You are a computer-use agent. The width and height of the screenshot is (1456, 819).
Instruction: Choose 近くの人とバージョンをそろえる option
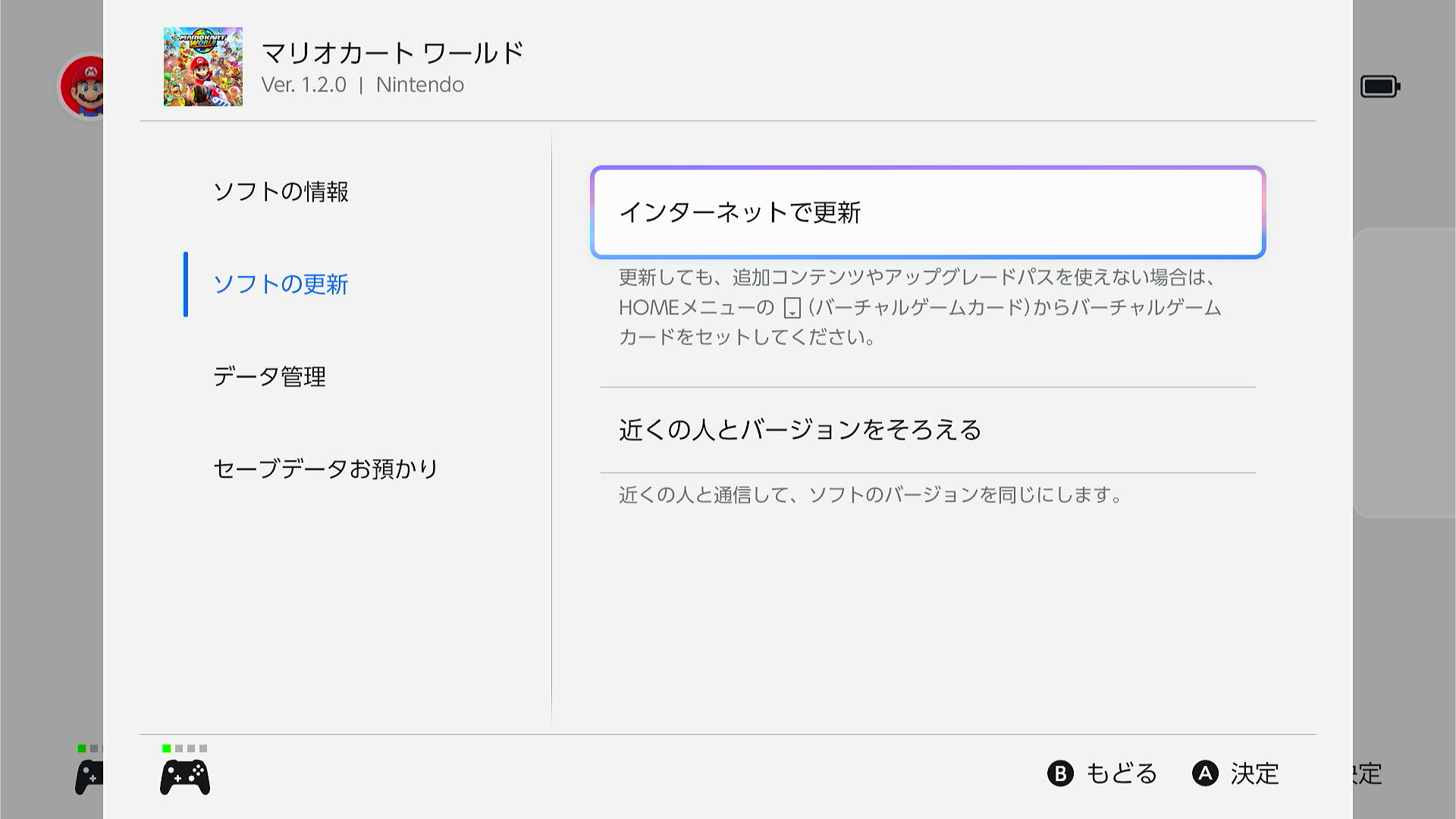click(x=800, y=430)
